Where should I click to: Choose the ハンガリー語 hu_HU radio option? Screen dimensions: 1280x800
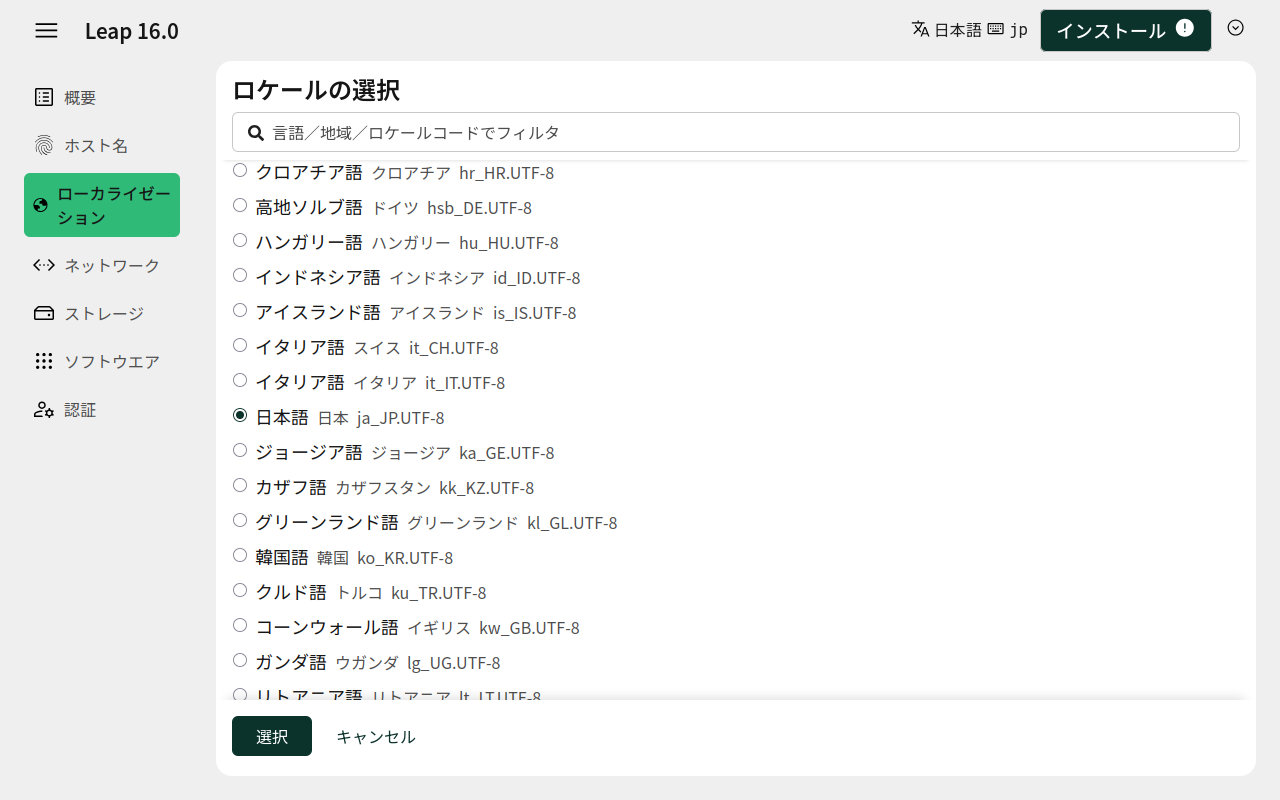tap(240, 240)
